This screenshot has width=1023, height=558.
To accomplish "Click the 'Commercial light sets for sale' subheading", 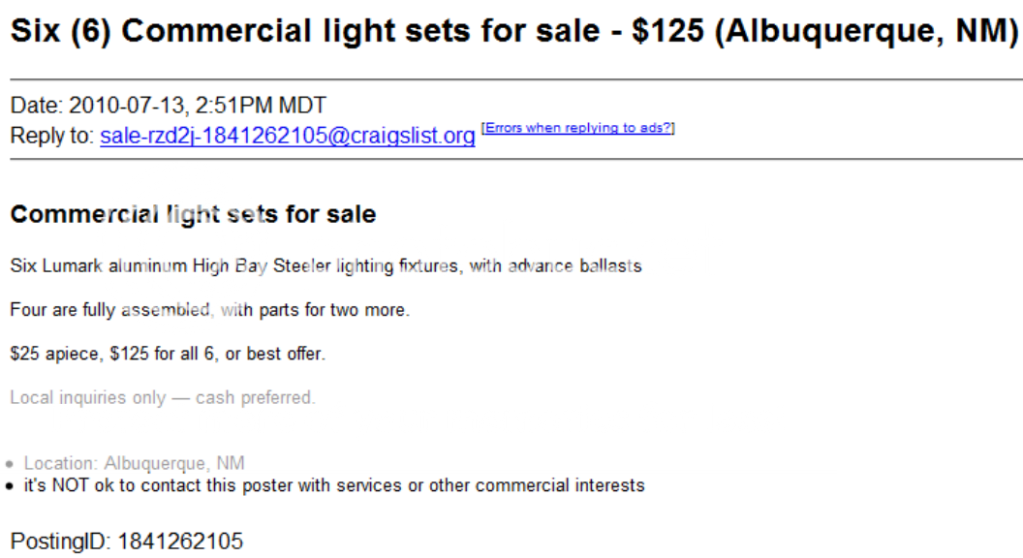I will pyautogui.click(x=193, y=214).
